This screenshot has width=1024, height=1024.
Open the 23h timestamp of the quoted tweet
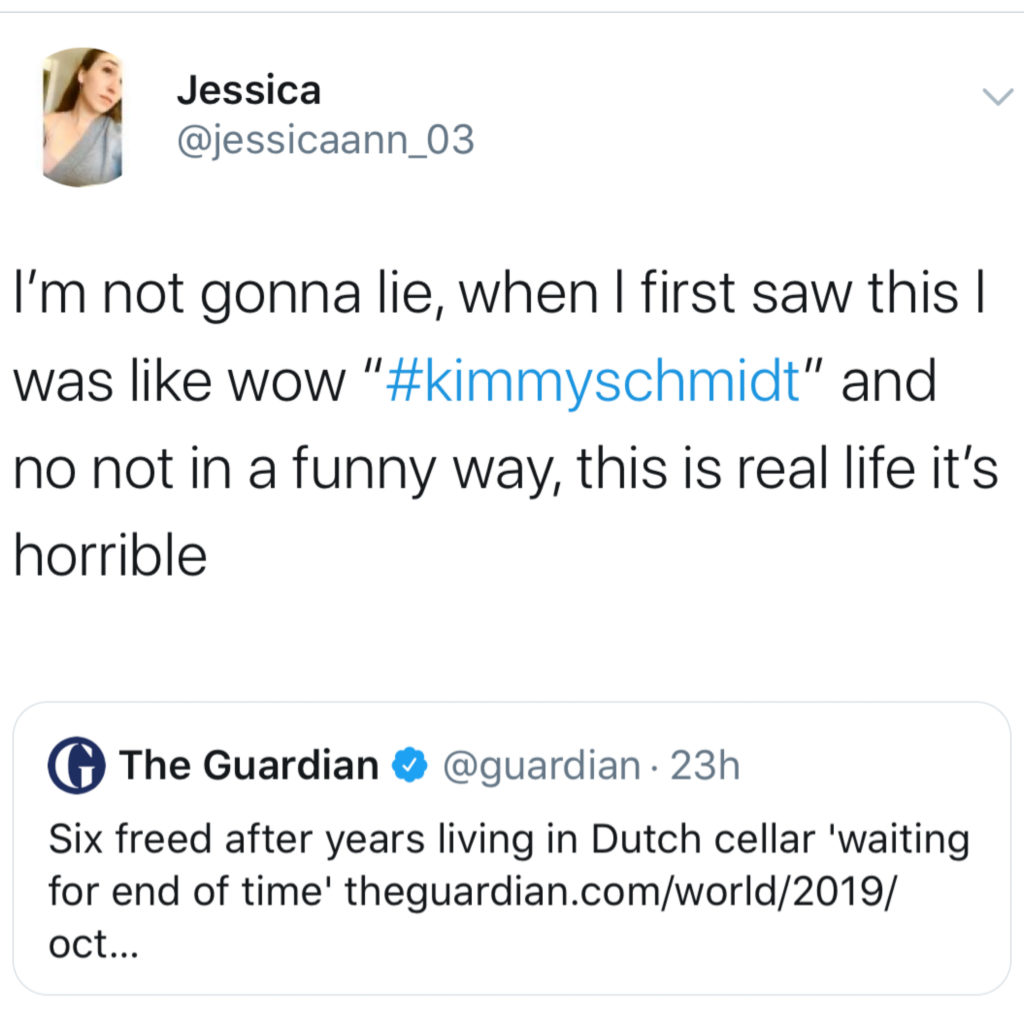coord(706,764)
